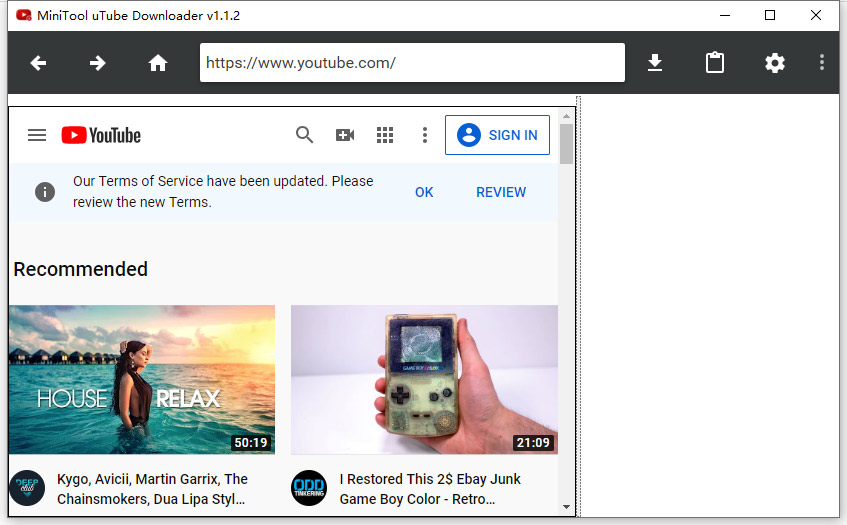Screen dimensions: 847x525
Task: Open YouTube hamburger menu
Action: [x=37, y=135]
